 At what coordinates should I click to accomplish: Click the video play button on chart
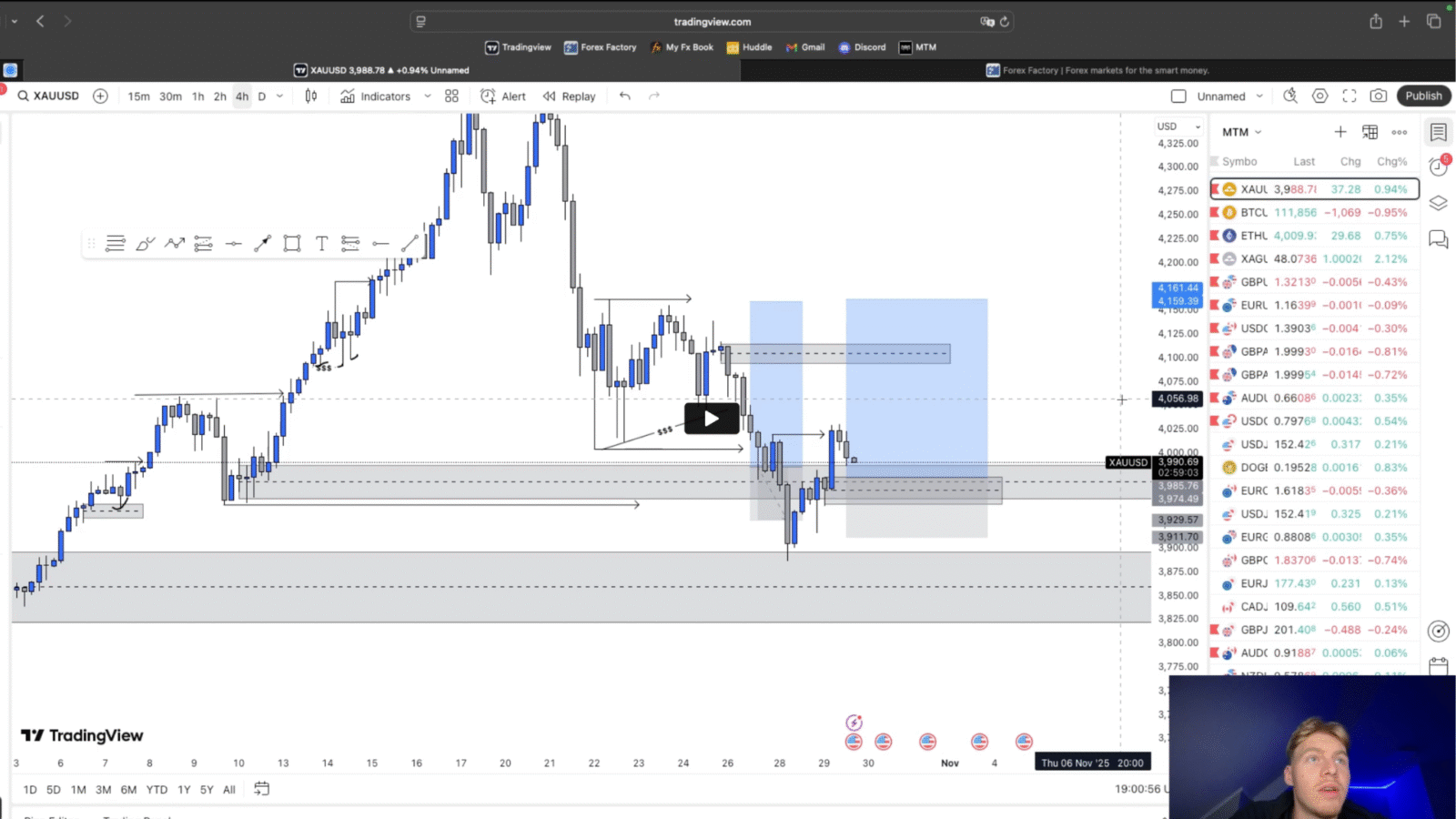click(712, 419)
